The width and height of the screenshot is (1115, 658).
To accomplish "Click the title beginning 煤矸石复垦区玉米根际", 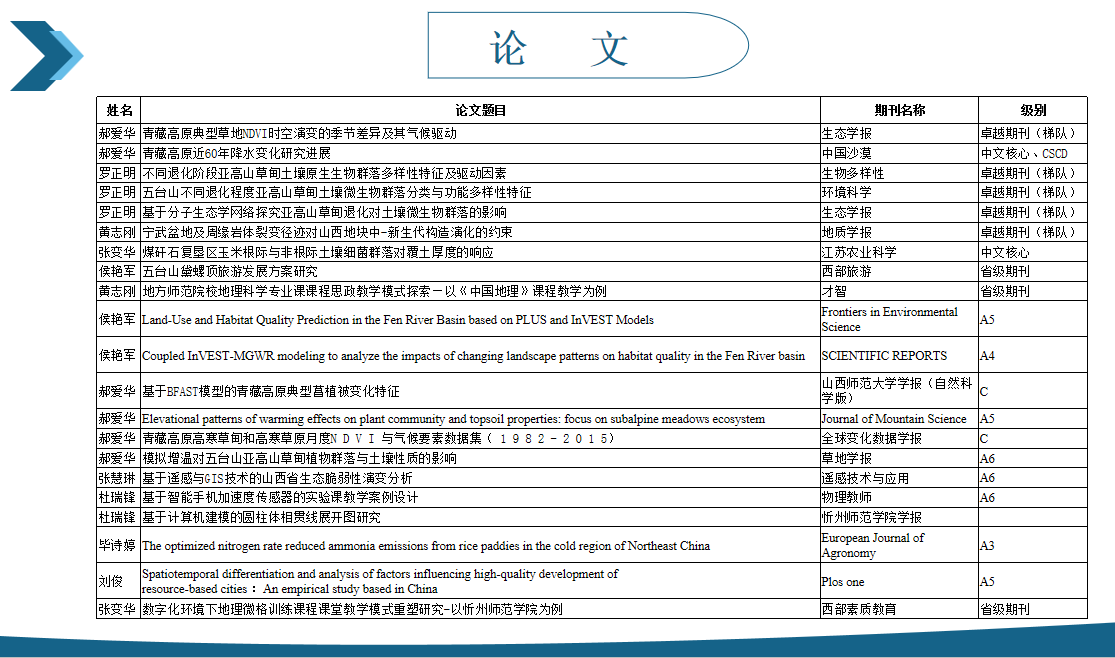I will pos(318,253).
